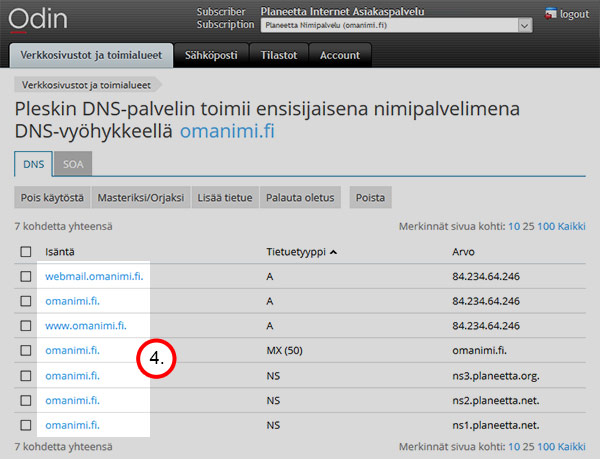
Task: Click the Verkkosivustot ja toimialueet breadcrumb
Action: (86, 85)
